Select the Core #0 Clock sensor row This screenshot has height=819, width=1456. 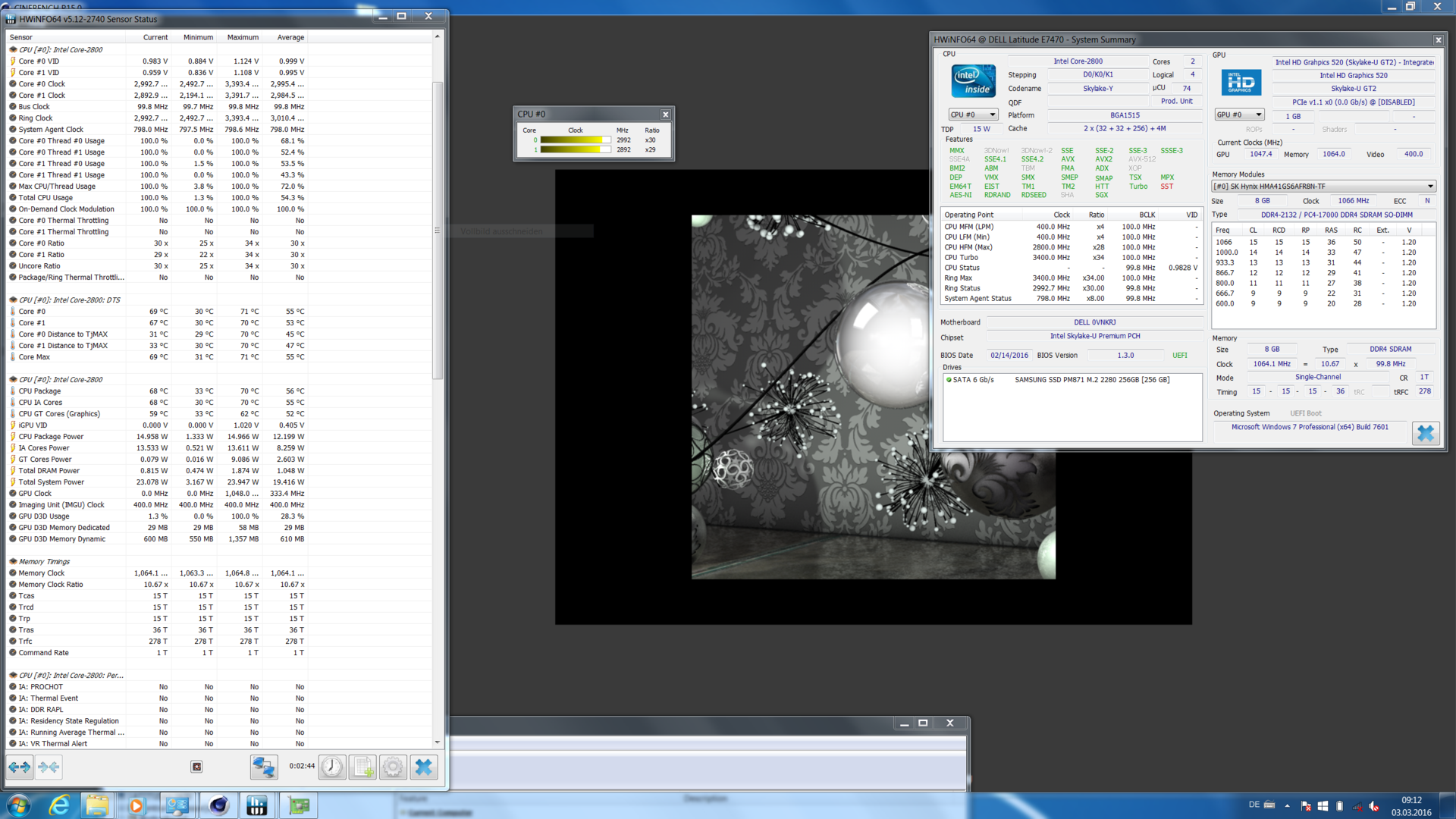point(42,84)
